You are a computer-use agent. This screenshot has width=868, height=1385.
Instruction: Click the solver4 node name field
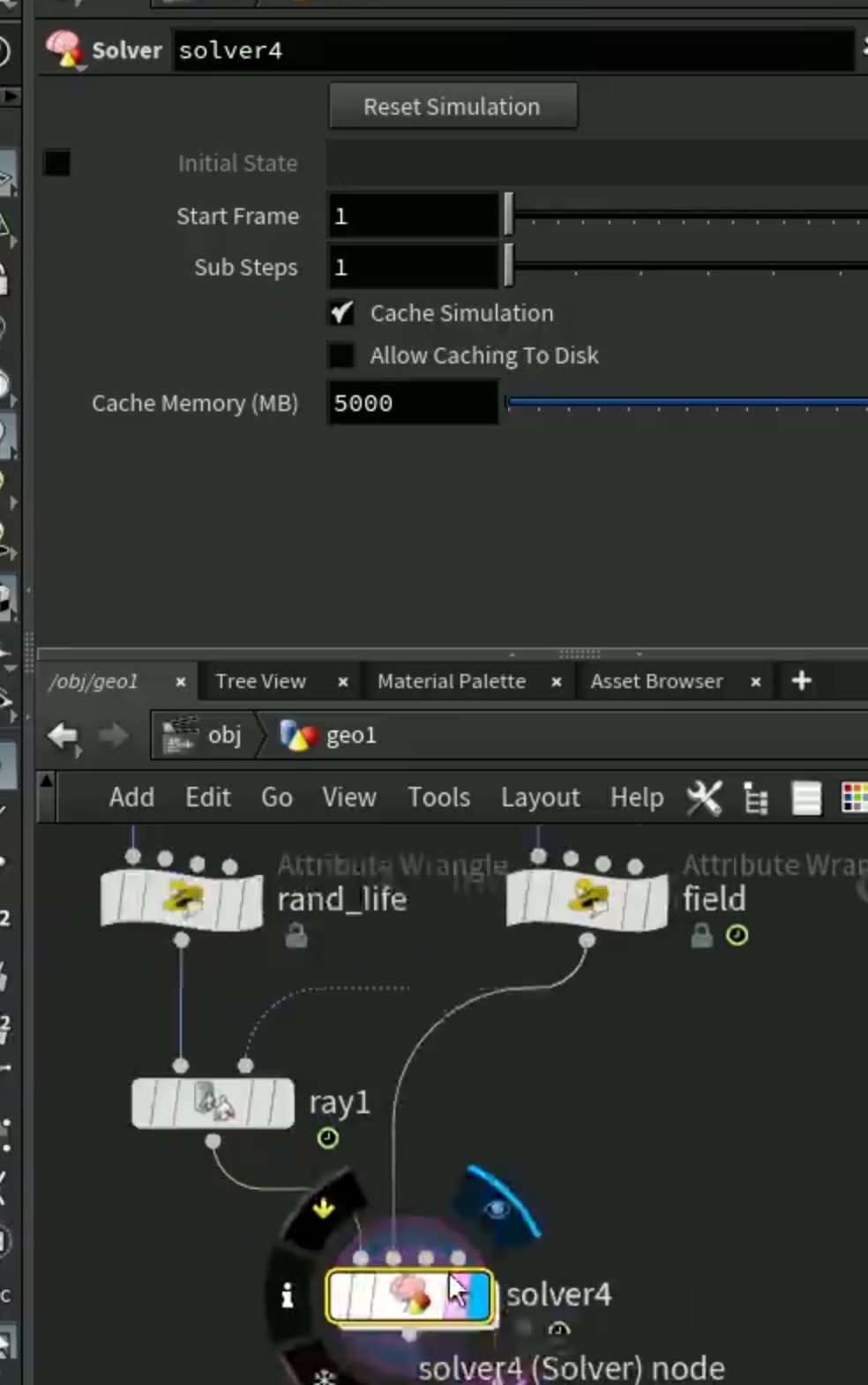(x=513, y=50)
